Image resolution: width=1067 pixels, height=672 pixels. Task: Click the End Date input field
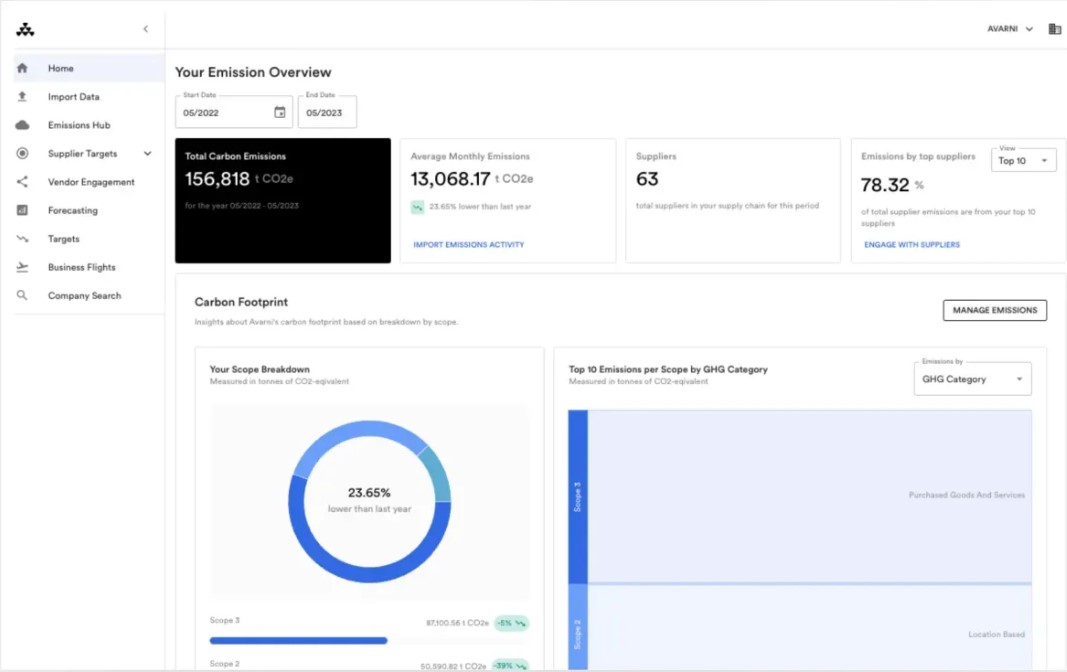[327, 113]
